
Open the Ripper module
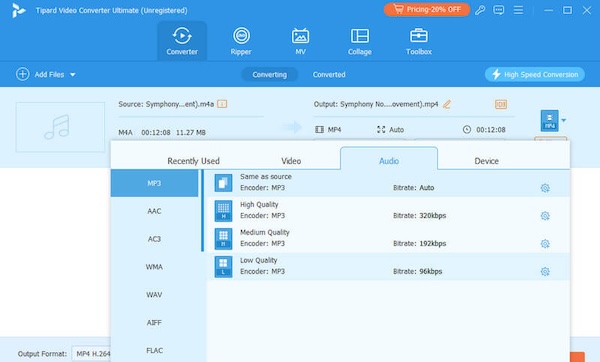point(241,41)
